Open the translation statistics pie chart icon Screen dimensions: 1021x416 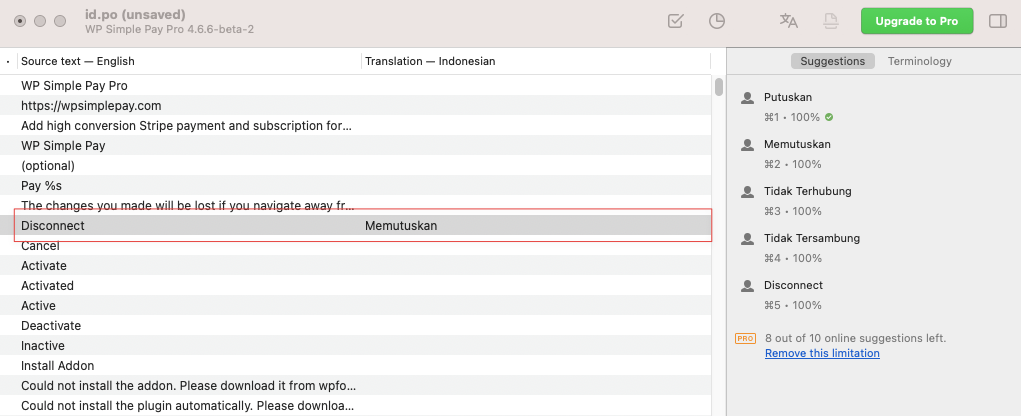pyautogui.click(x=716, y=21)
